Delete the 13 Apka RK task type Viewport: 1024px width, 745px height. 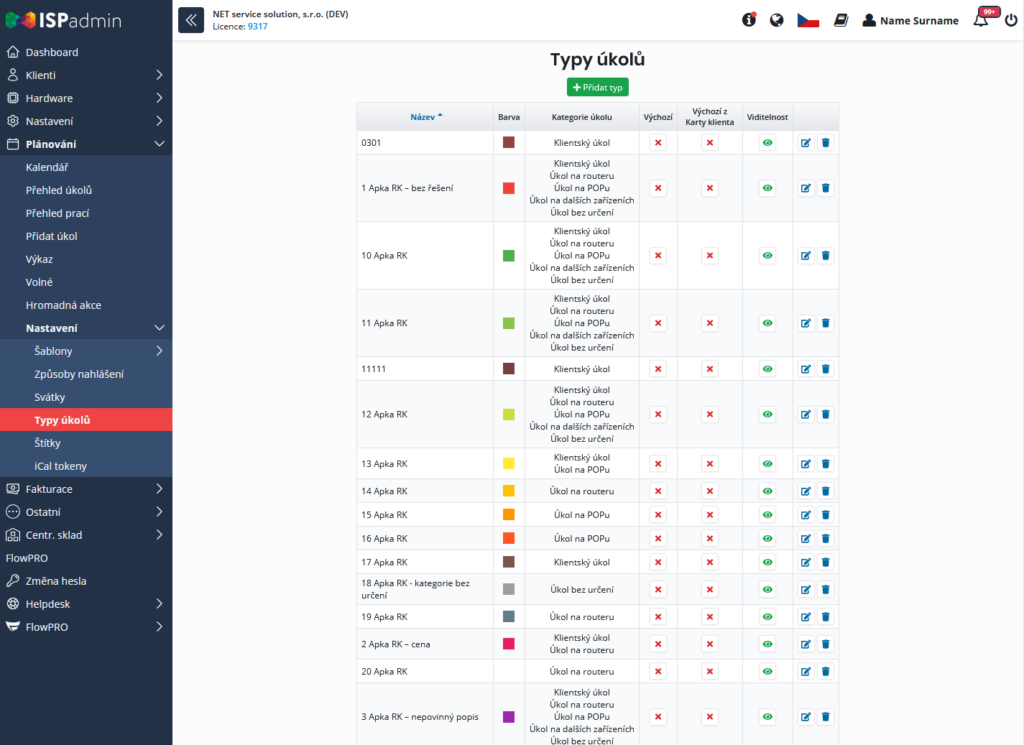point(825,464)
